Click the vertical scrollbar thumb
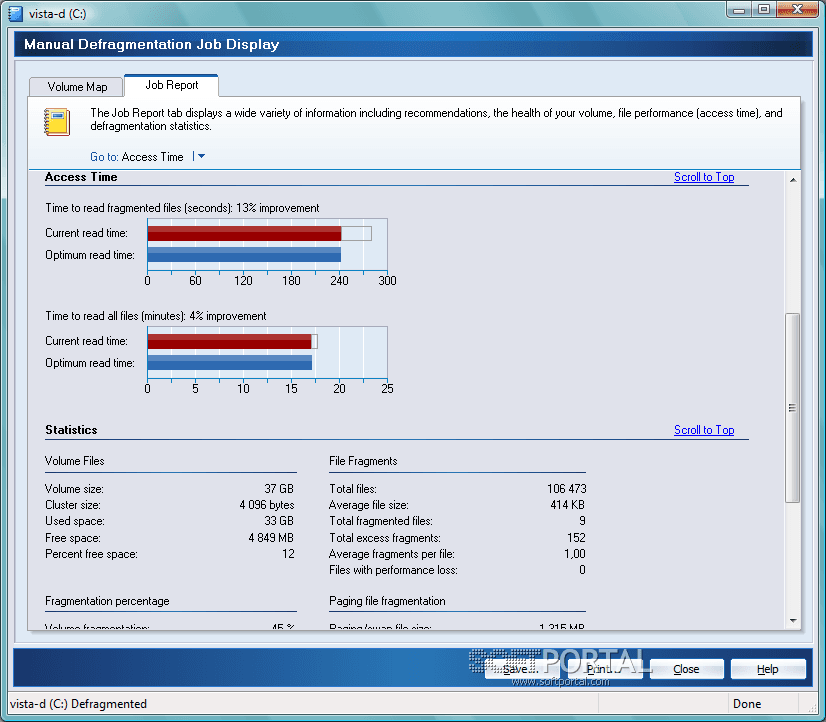The width and height of the screenshot is (826, 722). (792, 408)
